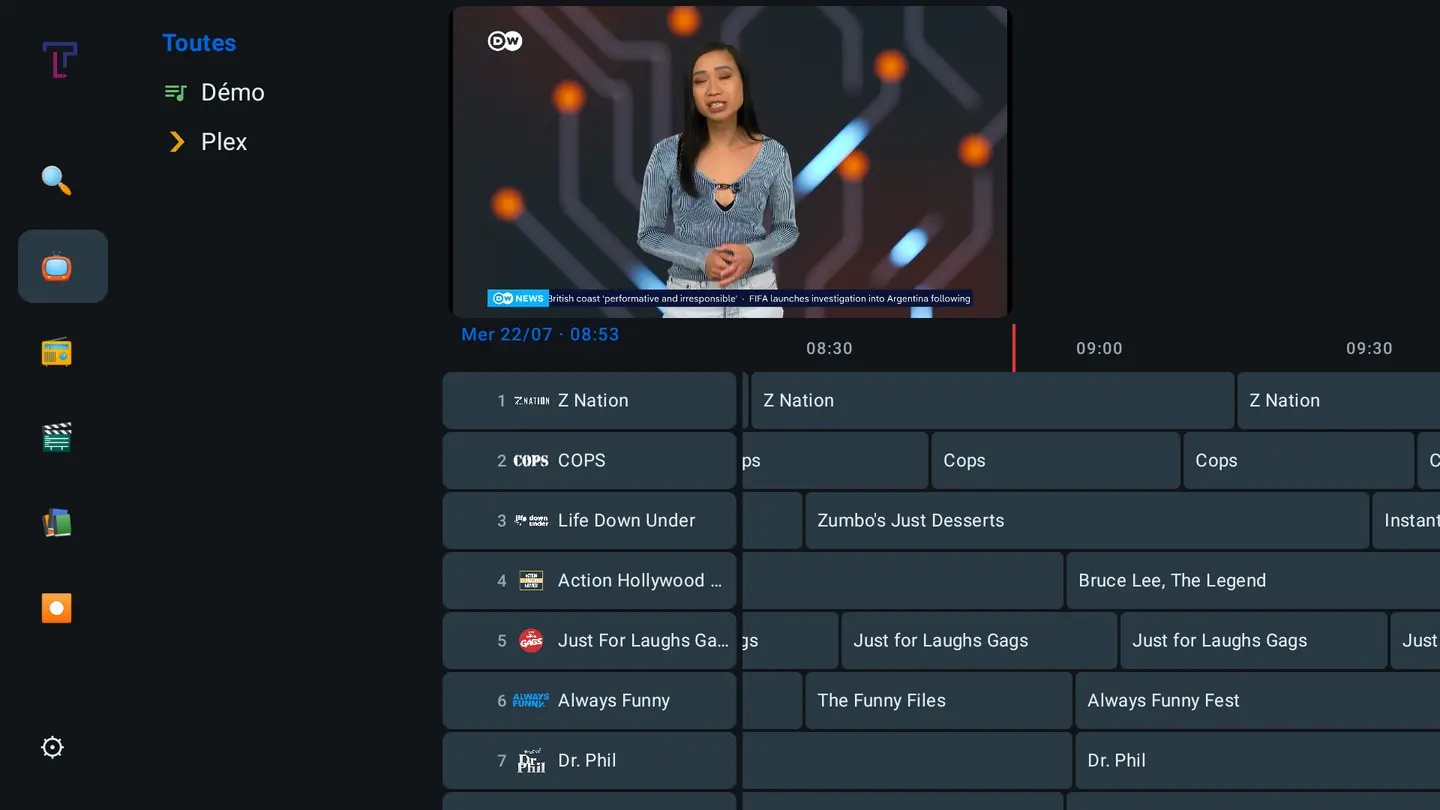
Task: Open The Funny Files program
Action: pyautogui.click(x=938, y=700)
